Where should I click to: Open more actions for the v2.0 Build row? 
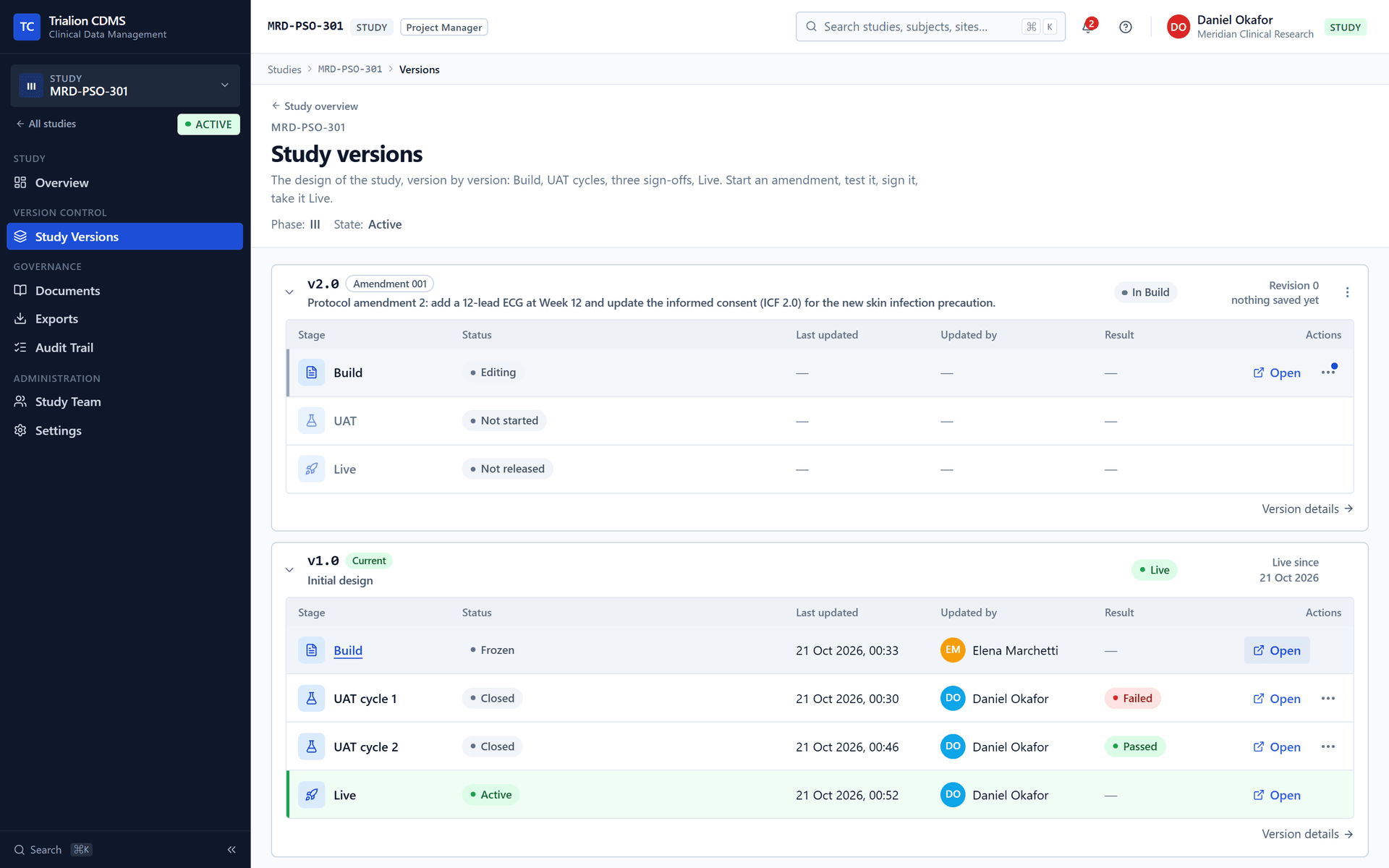1328,373
